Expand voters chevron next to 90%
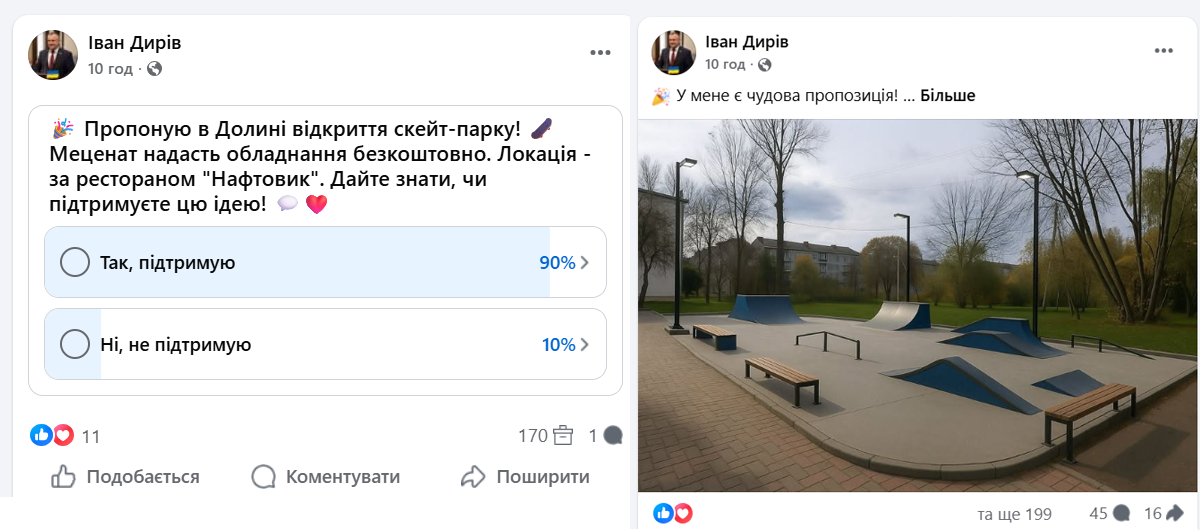The width and height of the screenshot is (1200, 530). (586, 263)
